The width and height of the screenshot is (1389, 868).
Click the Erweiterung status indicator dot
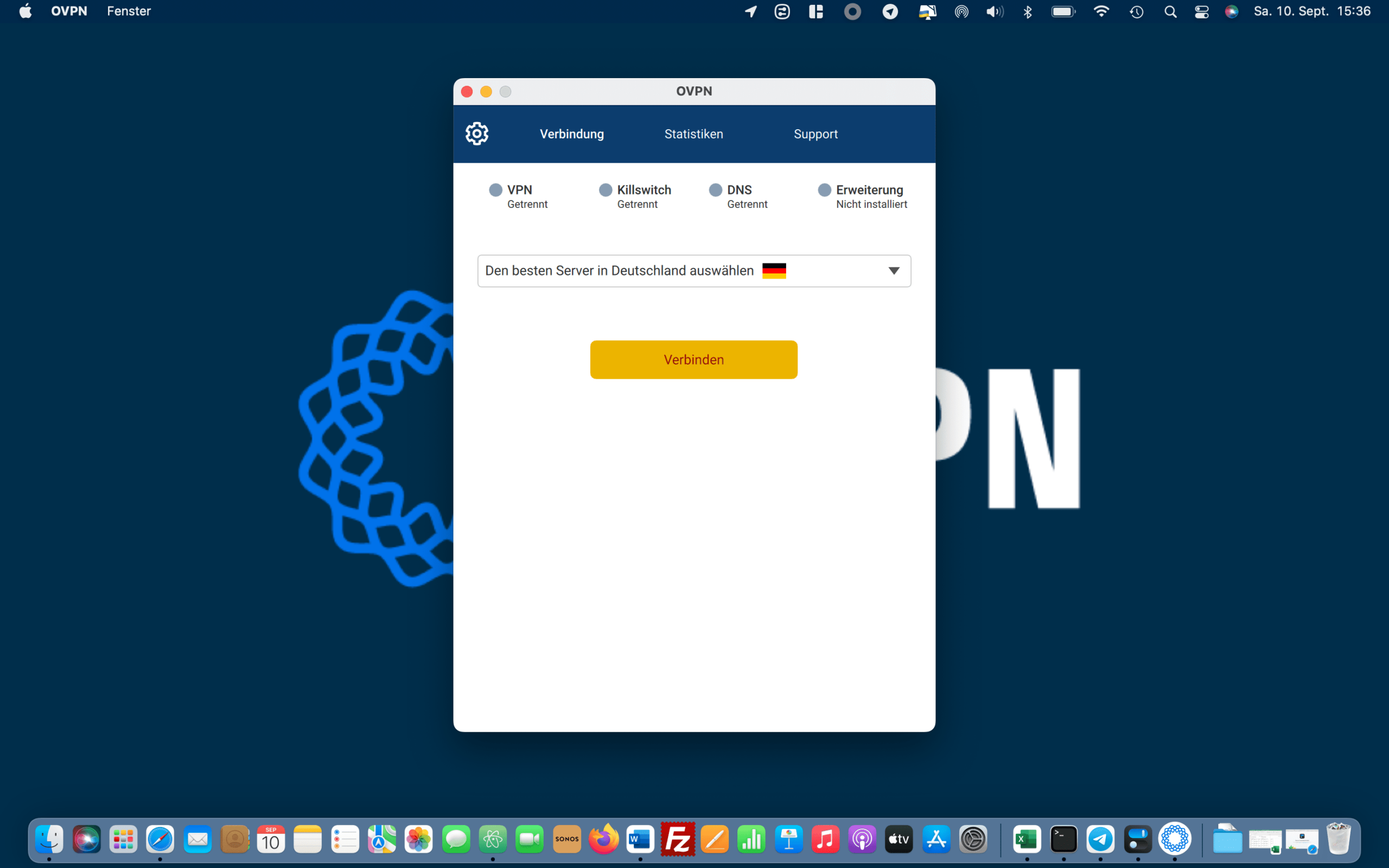(824, 190)
